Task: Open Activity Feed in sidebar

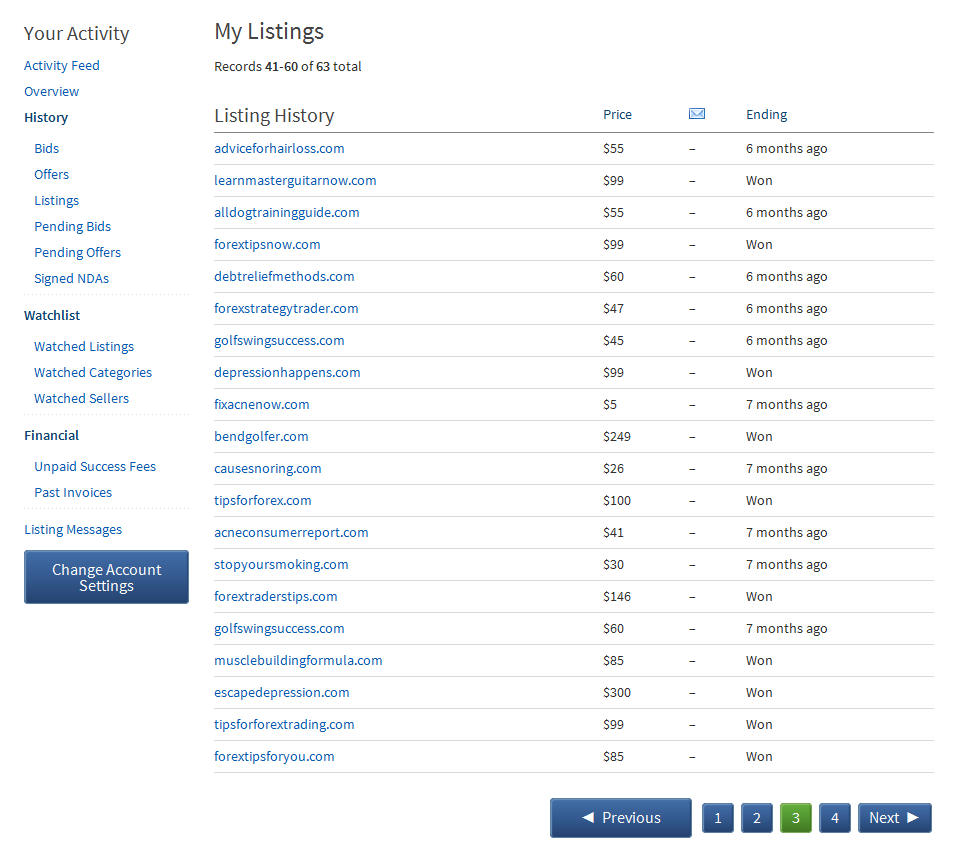Action: click(x=61, y=66)
